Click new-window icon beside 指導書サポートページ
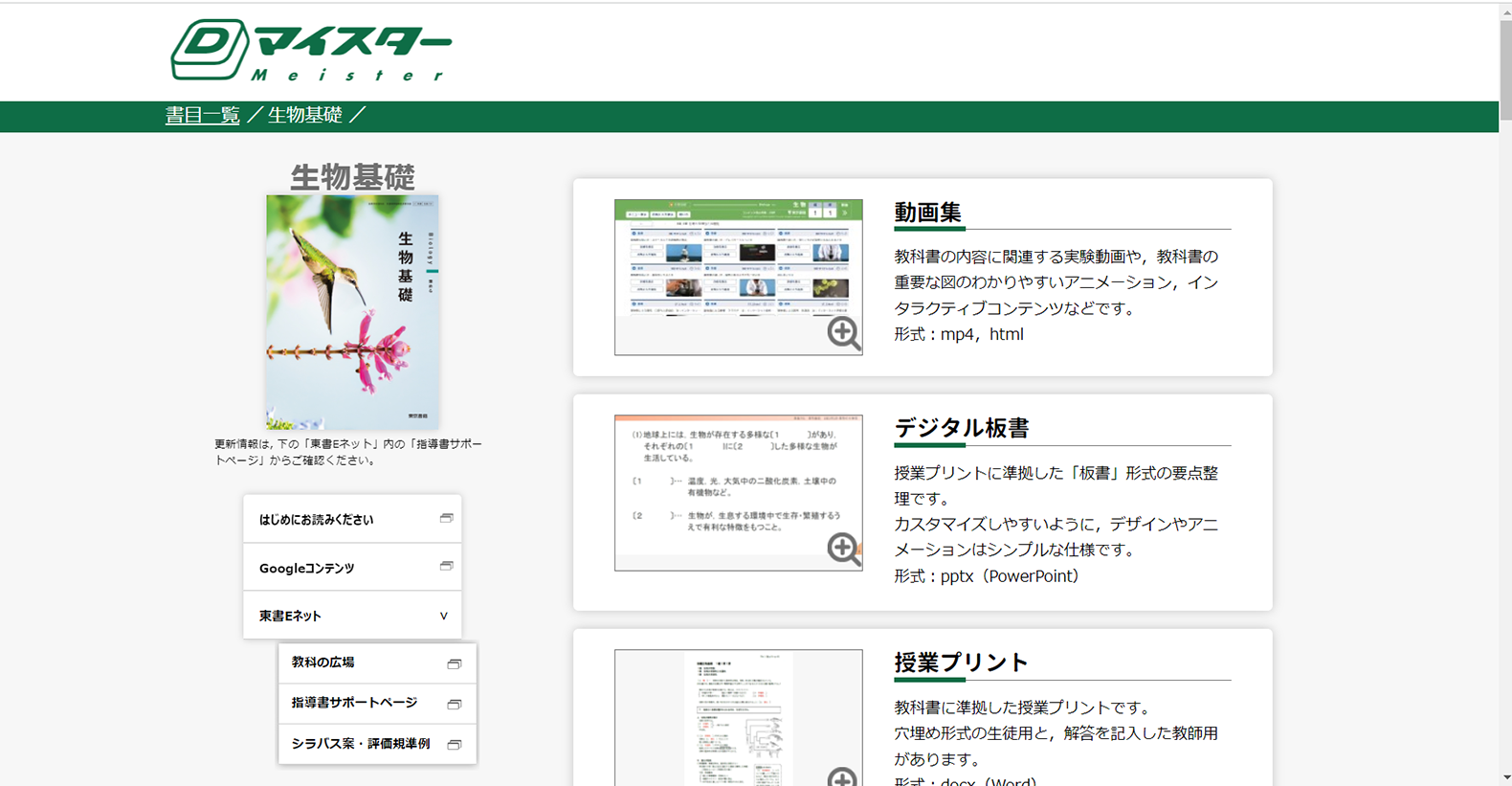This screenshot has height=786, width=1512. pyautogui.click(x=455, y=704)
